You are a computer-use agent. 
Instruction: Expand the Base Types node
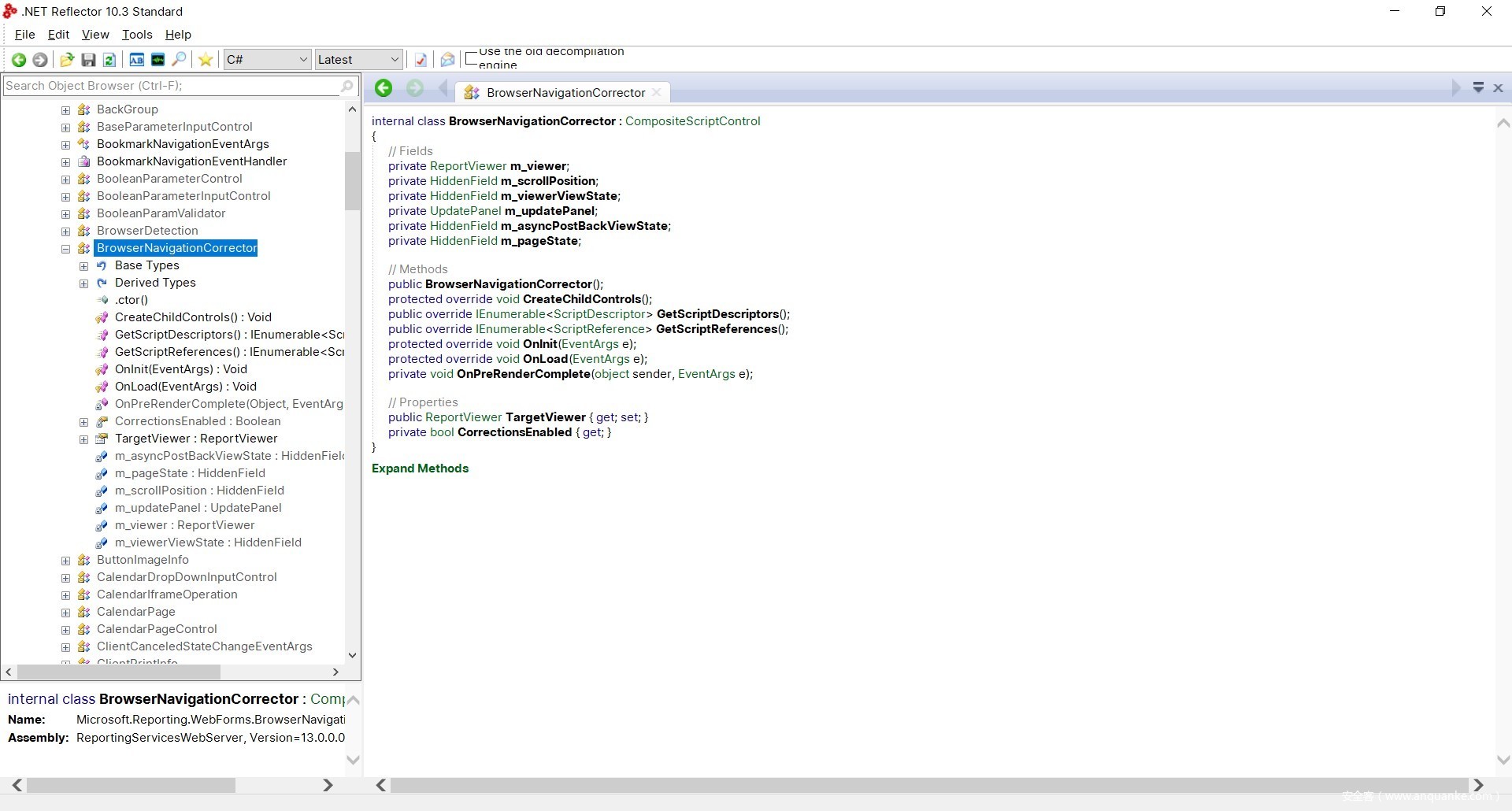[x=83, y=266]
